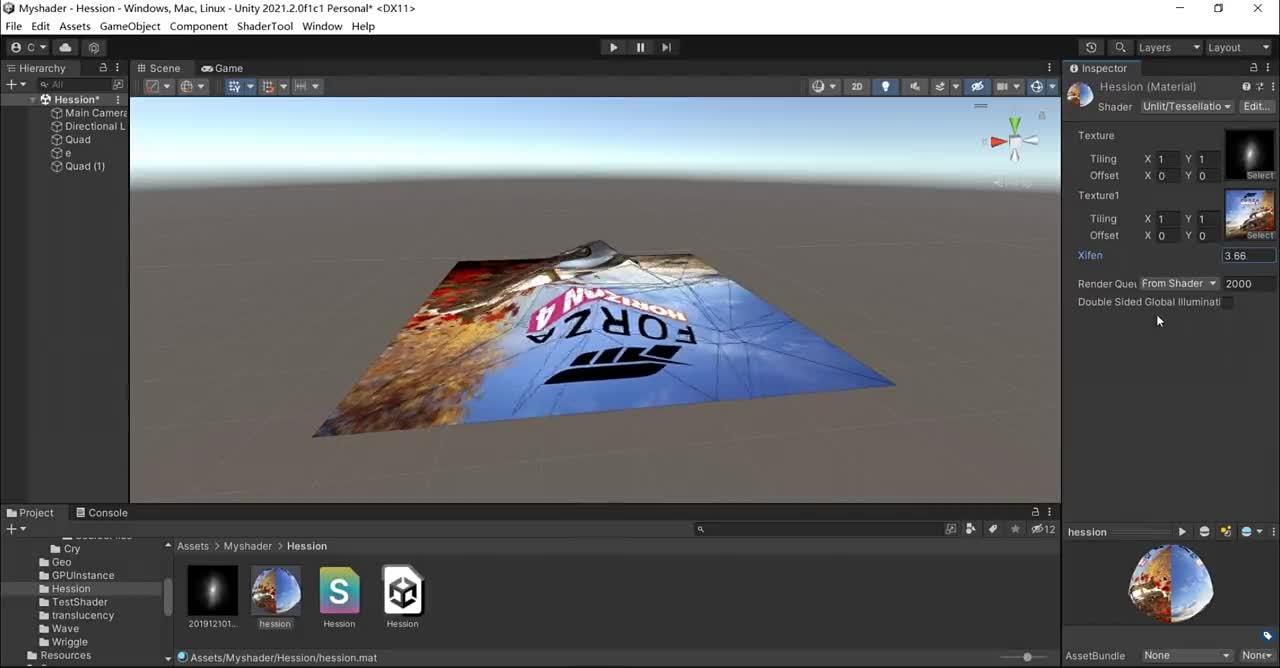Open scene visibility with the crossed-eye icon
Image resolution: width=1280 pixels, height=668 pixels.
[977, 86]
